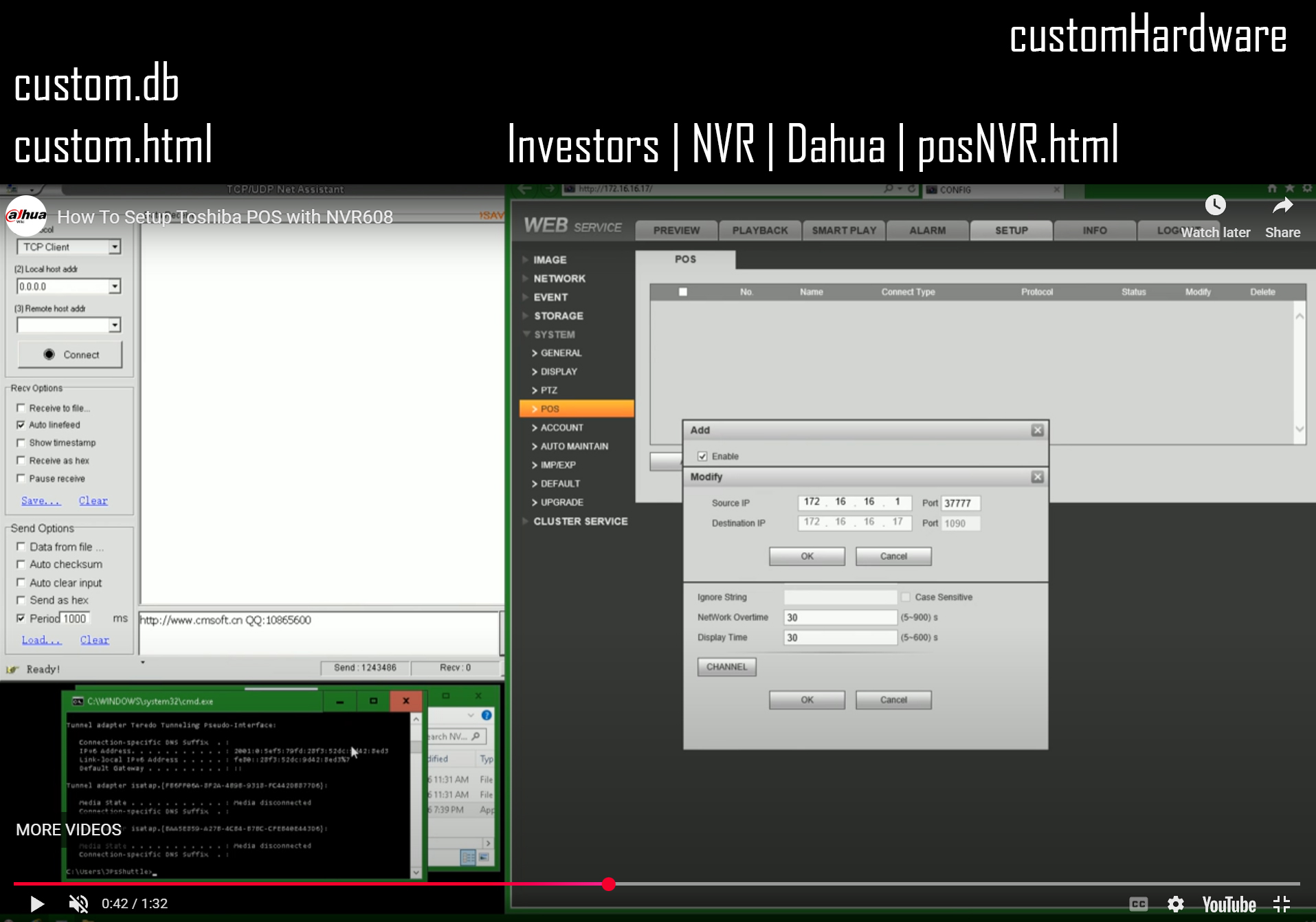Expand the NETWORK menu section

[559, 278]
